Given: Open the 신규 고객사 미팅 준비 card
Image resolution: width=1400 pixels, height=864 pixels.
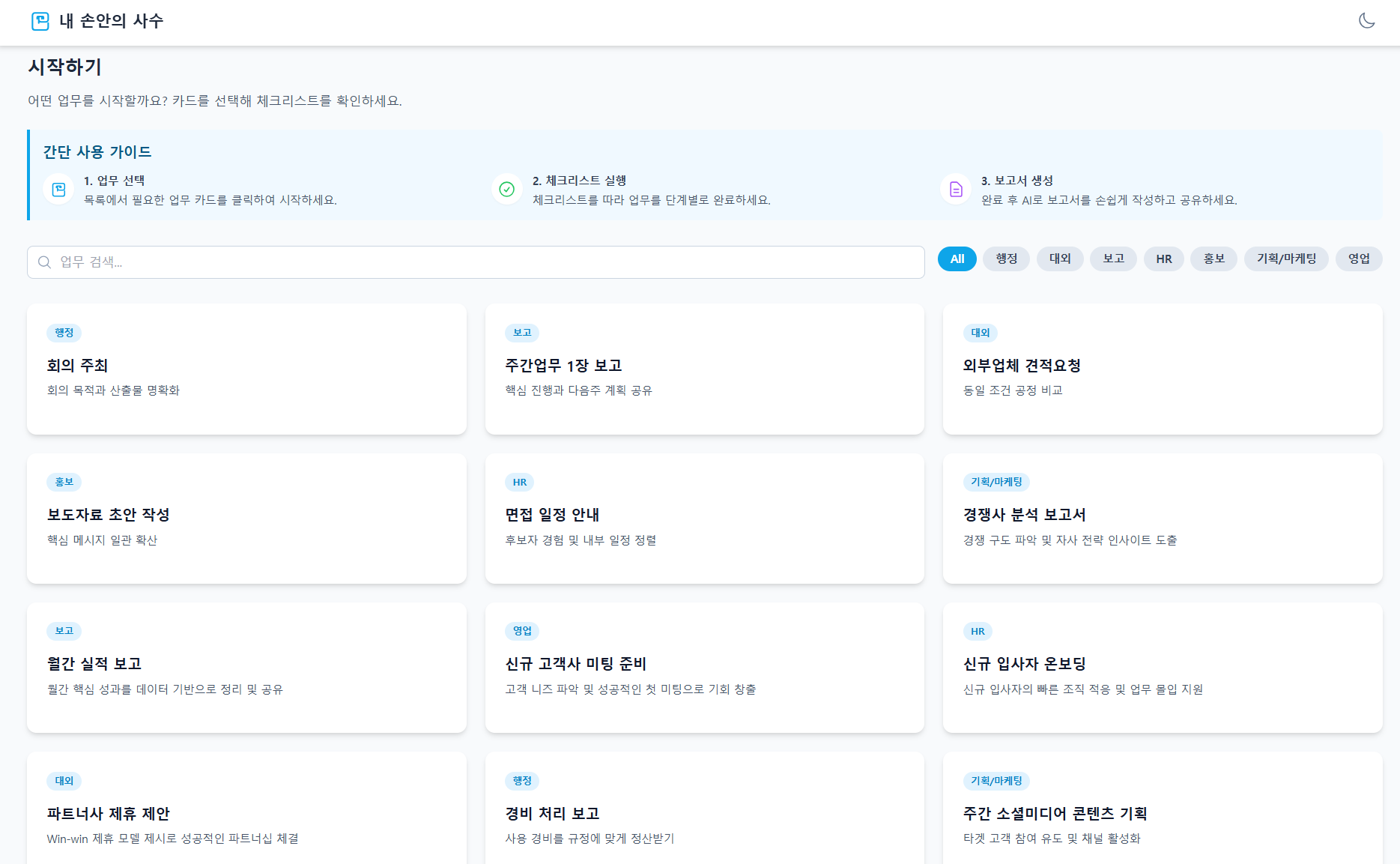Looking at the screenshot, I should [x=705, y=668].
